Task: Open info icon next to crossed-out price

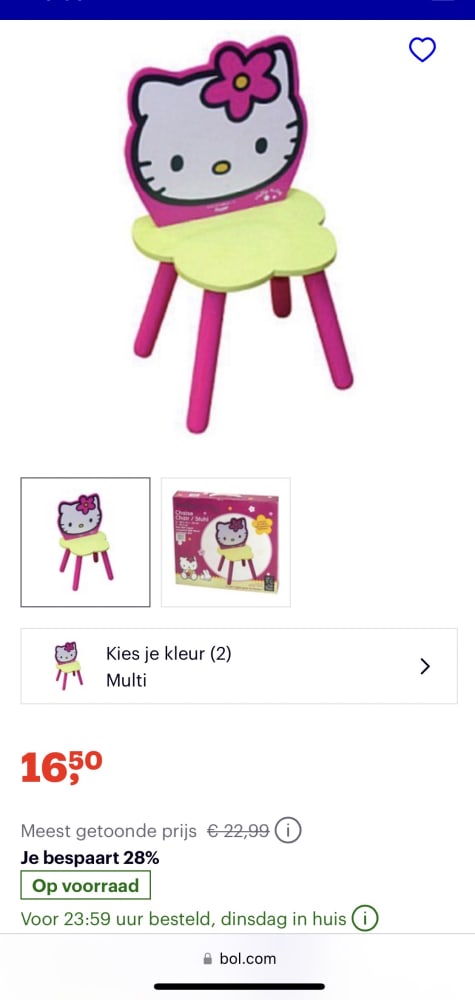Action: pos(288,831)
